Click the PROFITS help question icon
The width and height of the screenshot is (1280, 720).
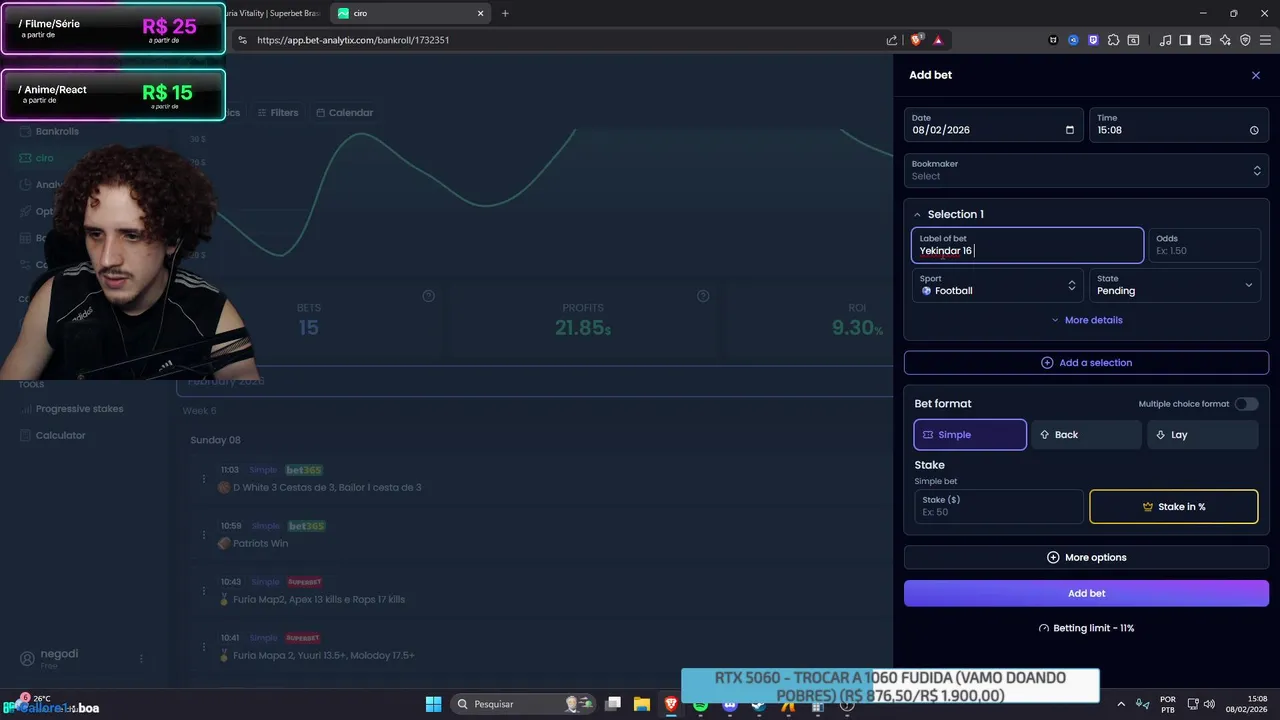(x=703, y=296)
